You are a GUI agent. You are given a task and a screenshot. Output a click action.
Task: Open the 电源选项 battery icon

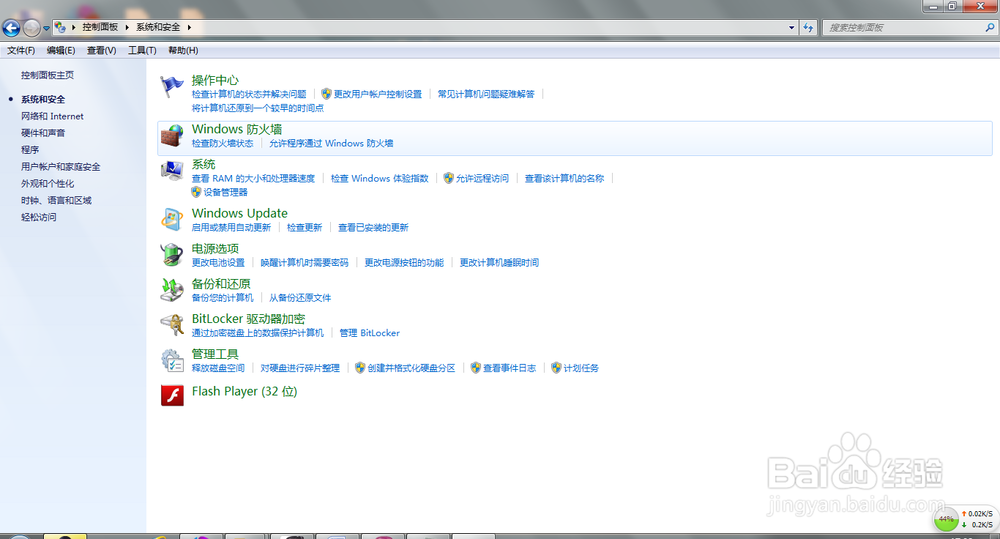(x=172, y=255)
